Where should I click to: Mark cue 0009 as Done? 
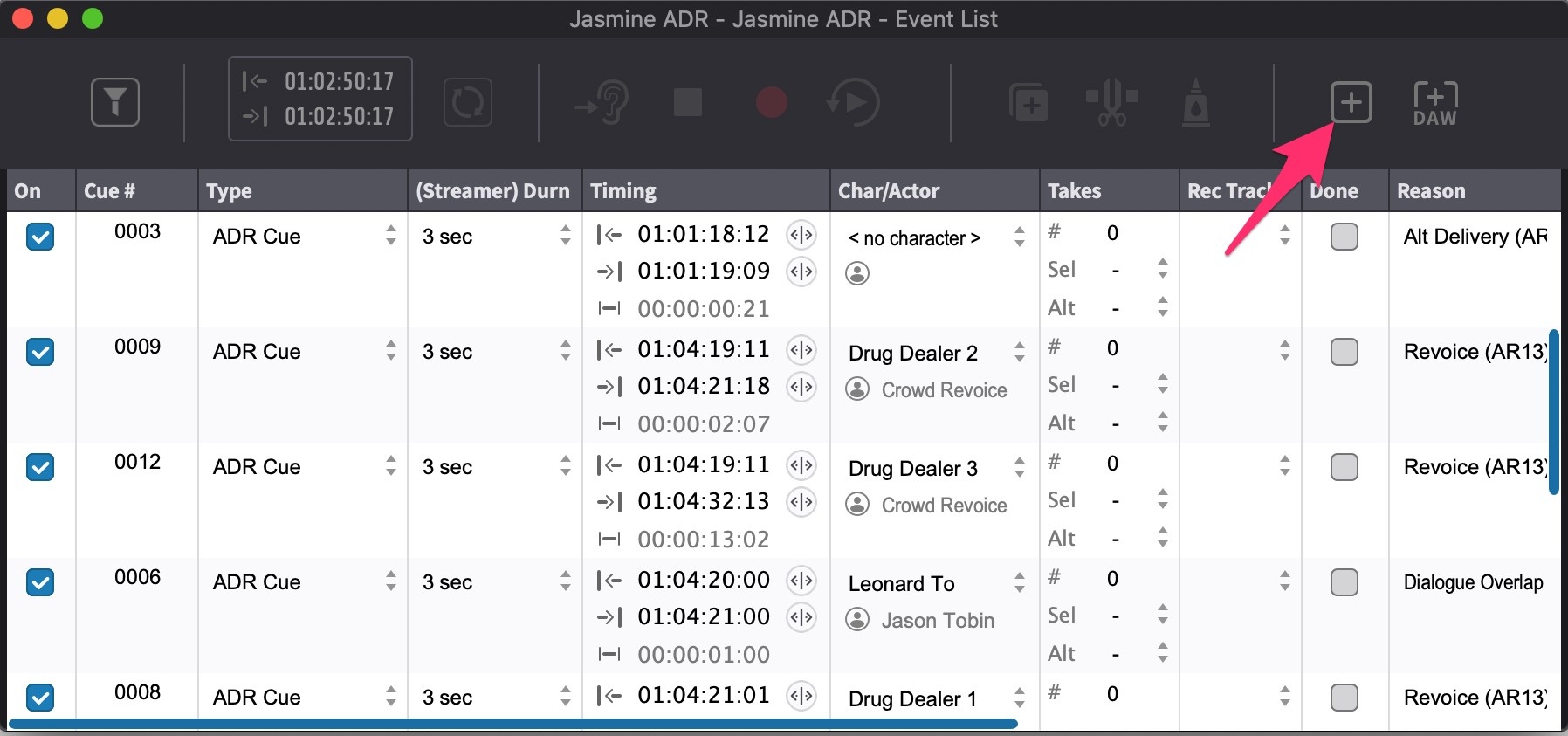point(1344,352)
